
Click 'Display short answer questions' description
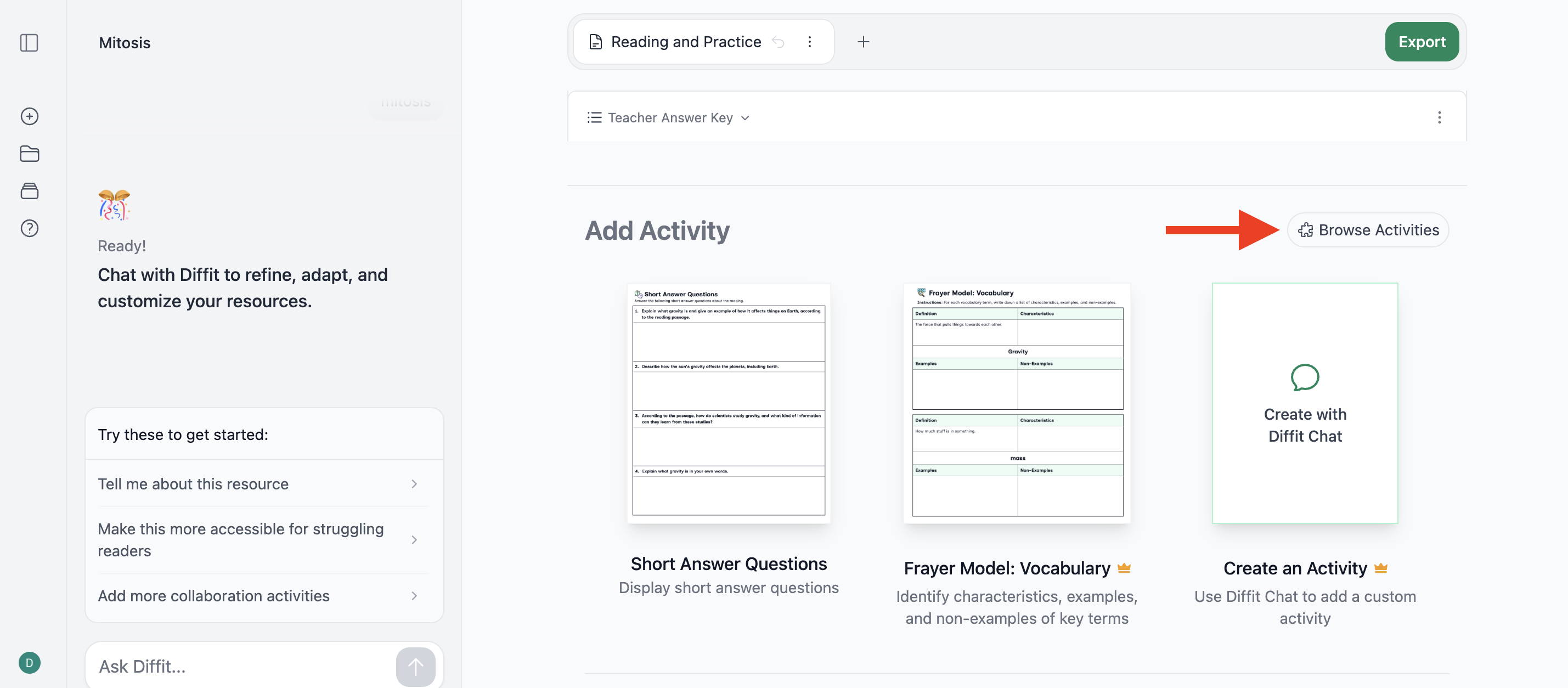click(729, 588)
